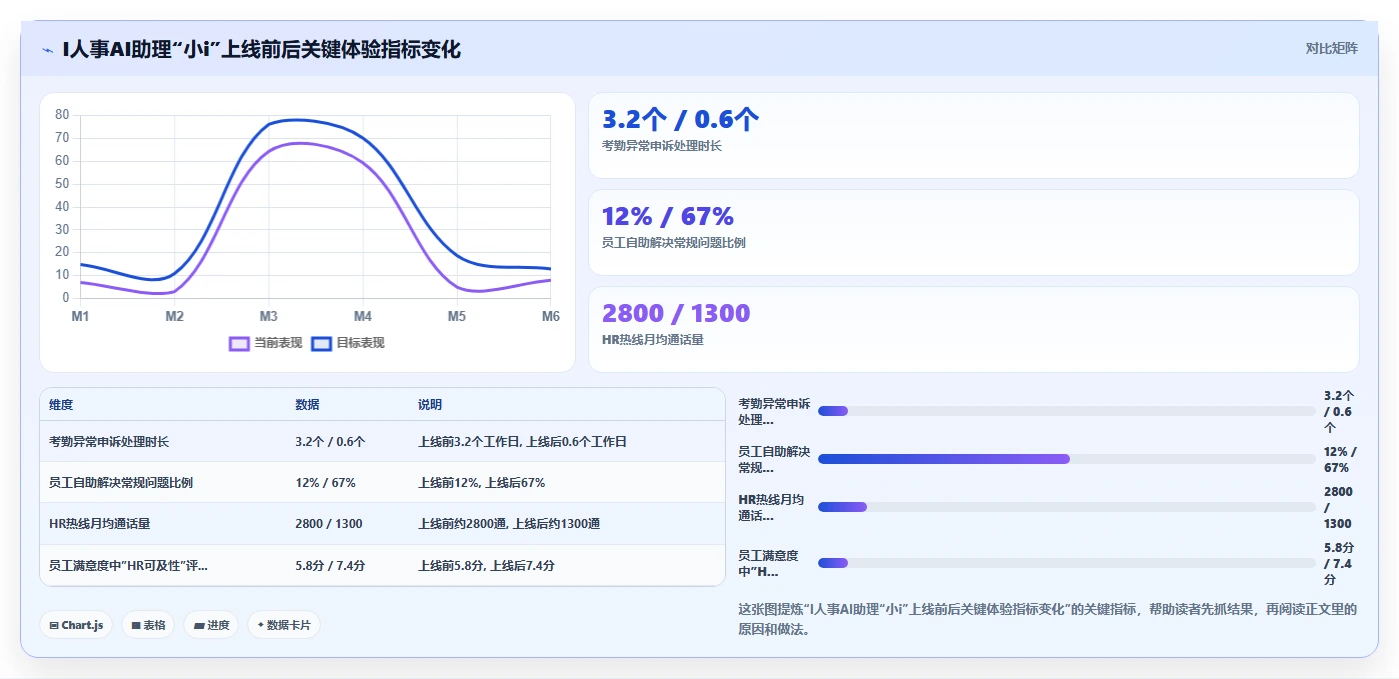Select the 员工自助解决常规问题比例 table row cell
Screen dimensions: 1399x679
[121, 483]
